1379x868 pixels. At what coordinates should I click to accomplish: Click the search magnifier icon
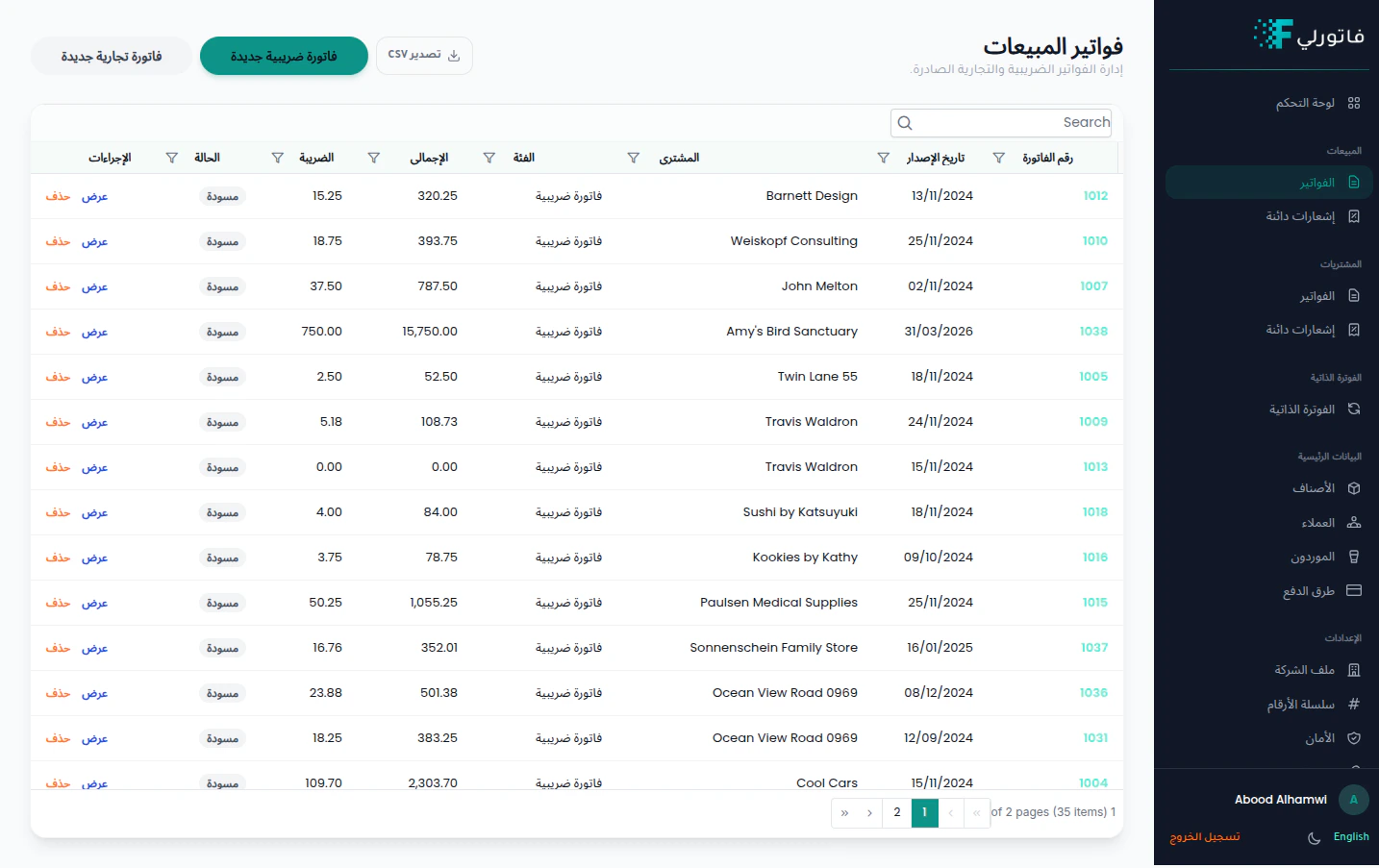(905, 123)
